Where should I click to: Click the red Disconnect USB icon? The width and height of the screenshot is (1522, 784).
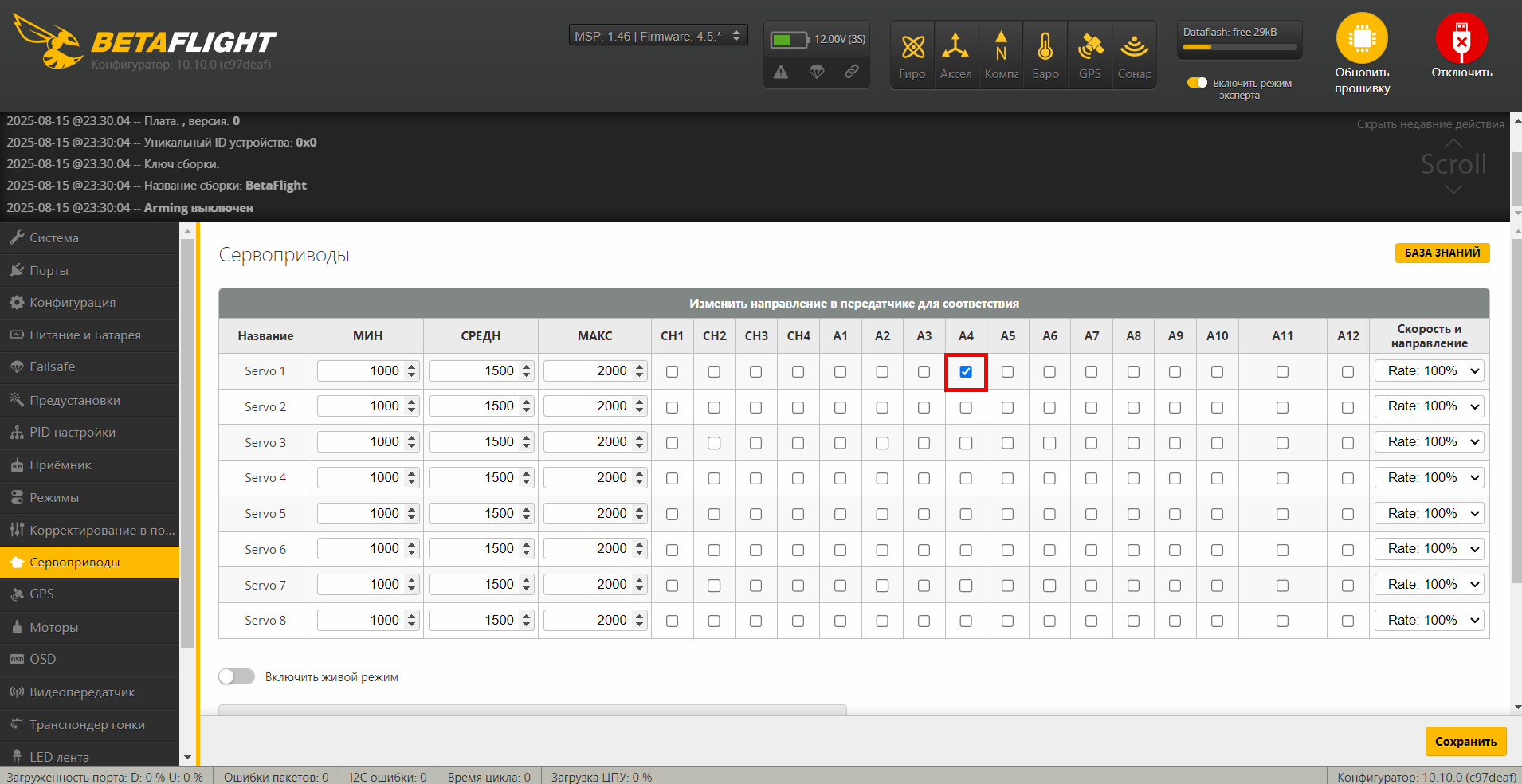[x=1461, y=38]
